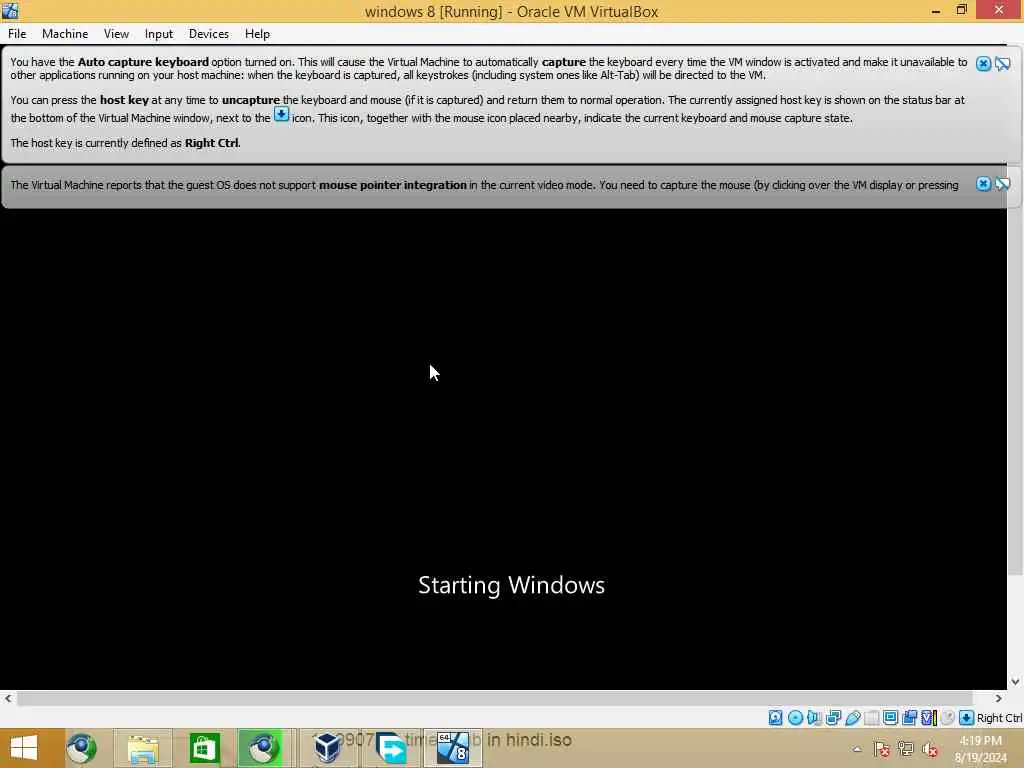1024x768 pixels.
Task: Open the Machine menu
Action: 65,34
